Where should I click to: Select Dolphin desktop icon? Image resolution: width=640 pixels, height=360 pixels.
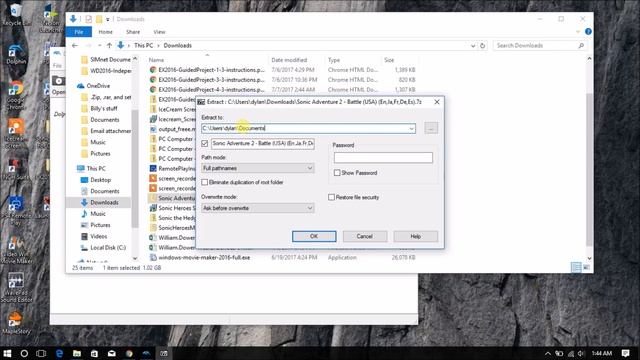tap(16, 54)
